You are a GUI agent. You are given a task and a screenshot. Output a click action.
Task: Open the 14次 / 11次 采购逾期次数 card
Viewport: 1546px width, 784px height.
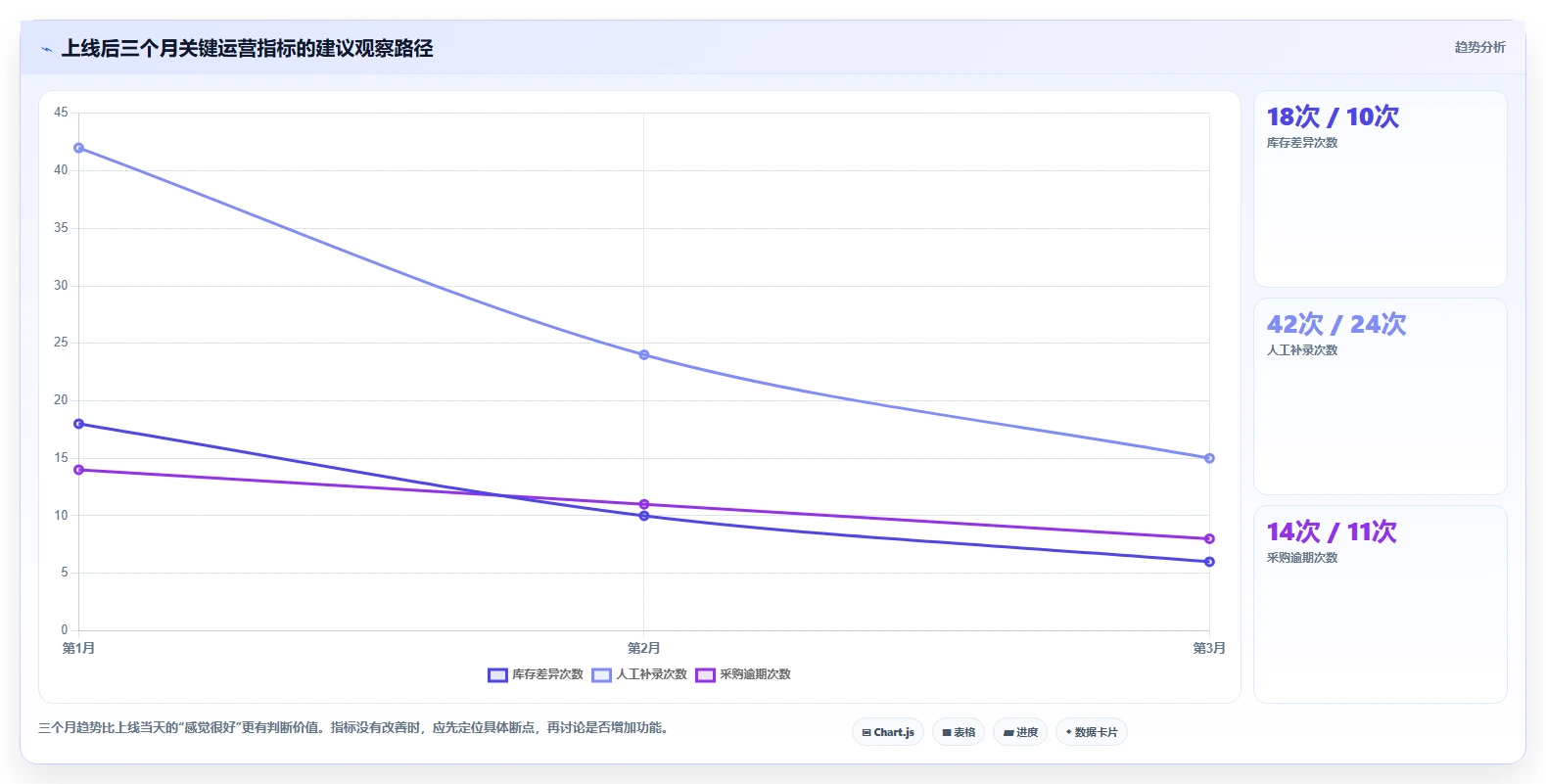(1381, 604)
